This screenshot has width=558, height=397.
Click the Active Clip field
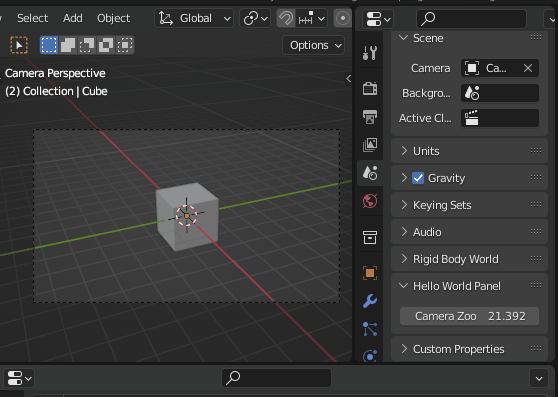click(x=500, y=118)
